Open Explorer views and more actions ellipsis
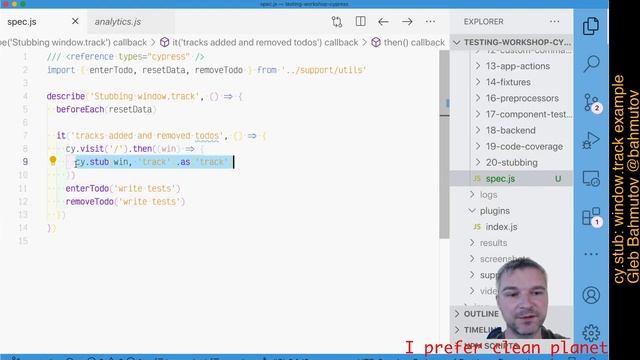This screenshot has height=360, width=640. [554, 22]
